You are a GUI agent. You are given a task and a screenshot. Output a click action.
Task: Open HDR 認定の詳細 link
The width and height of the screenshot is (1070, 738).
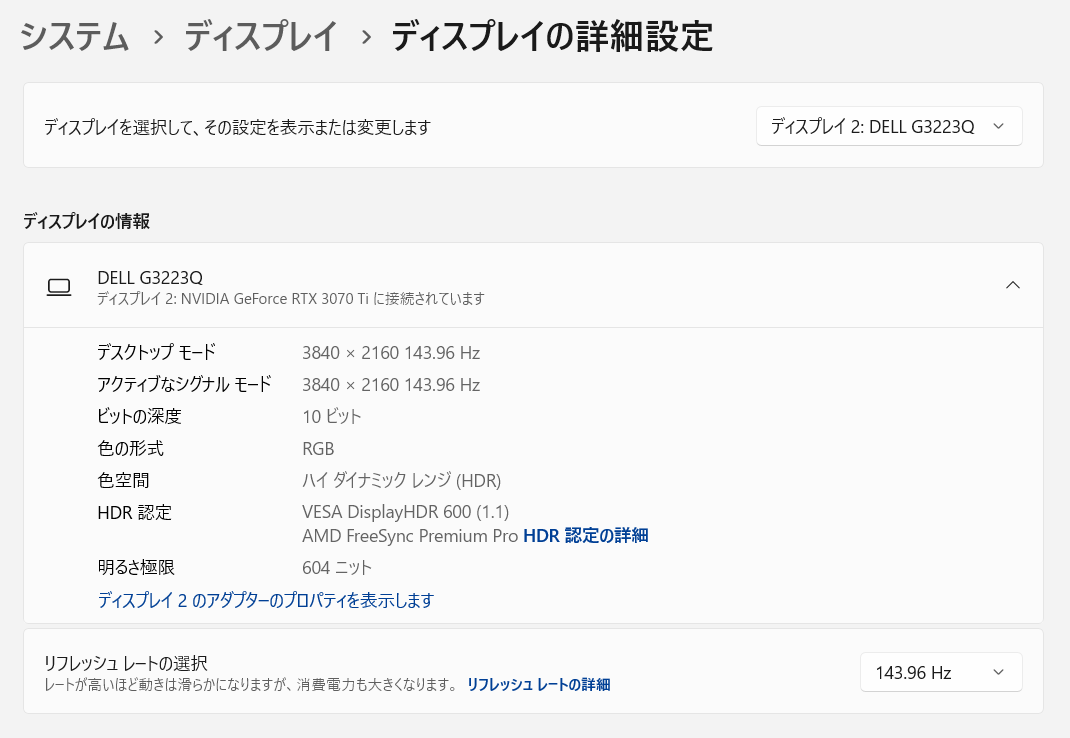[x=585, y=536]
